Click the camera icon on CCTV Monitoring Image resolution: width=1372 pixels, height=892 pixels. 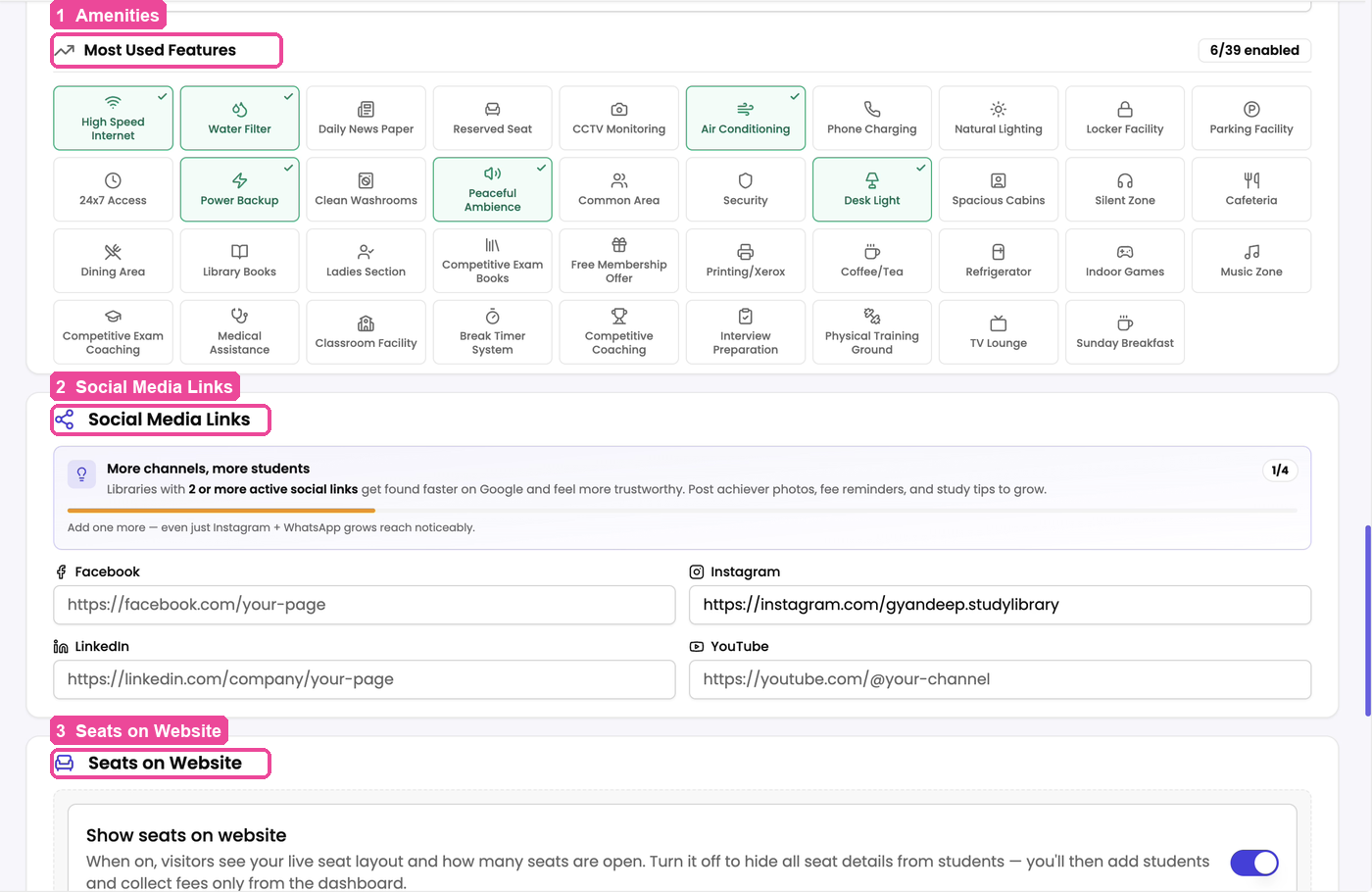point(619,110)
